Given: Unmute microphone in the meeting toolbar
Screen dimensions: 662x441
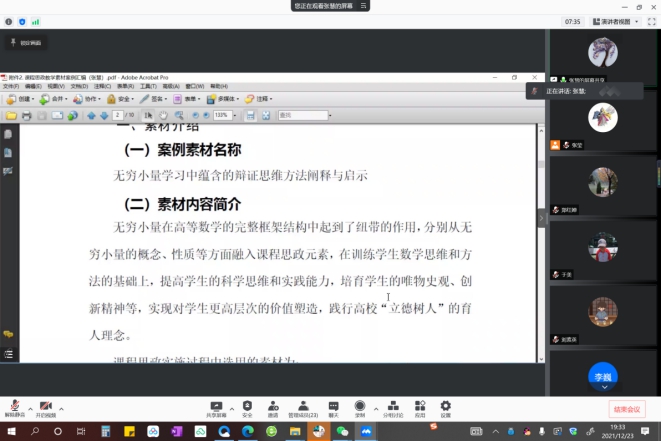Looking at the screenshot, I should tap(15, 407).
